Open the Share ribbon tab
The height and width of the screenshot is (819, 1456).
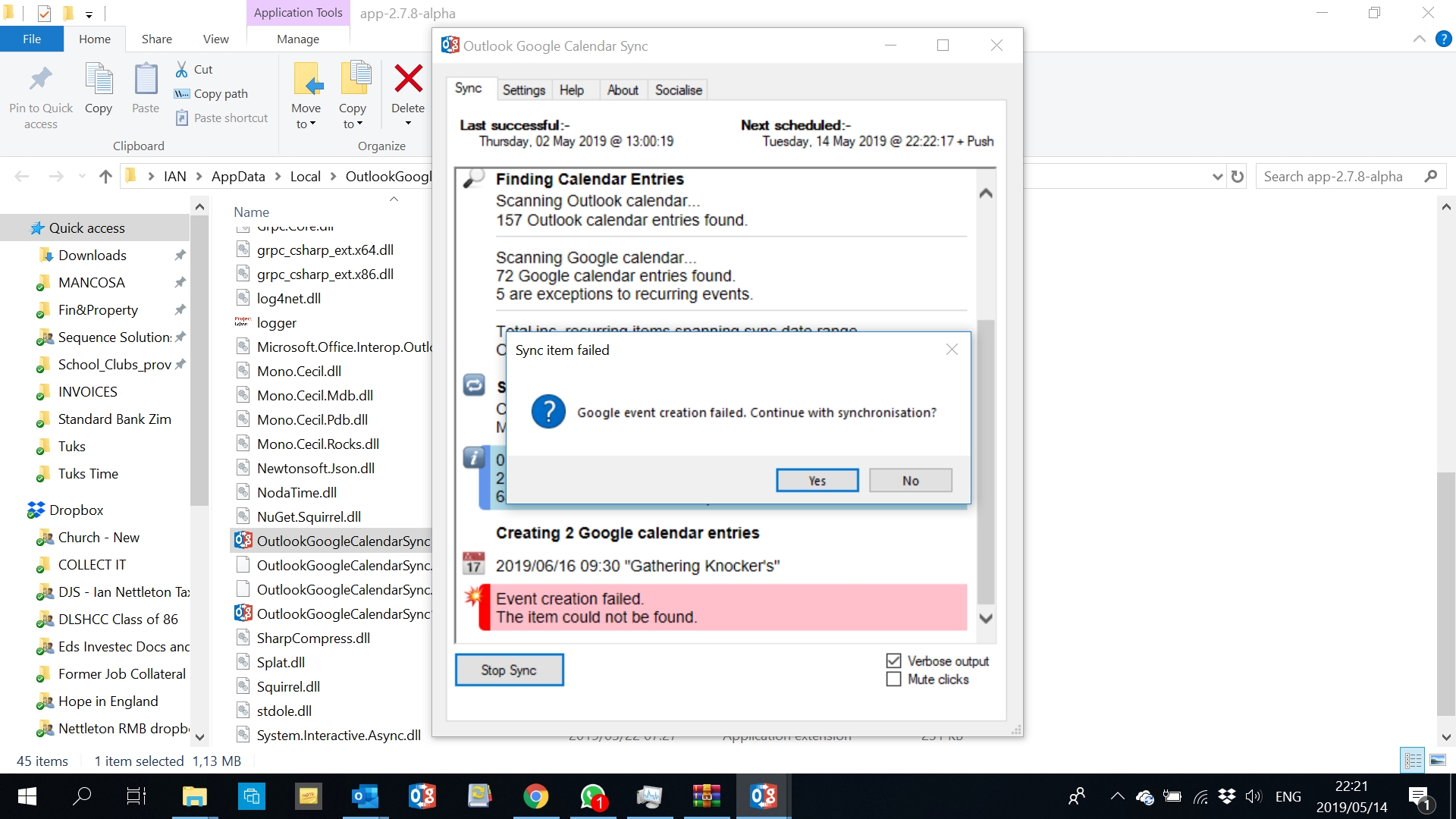pos(156,39)
